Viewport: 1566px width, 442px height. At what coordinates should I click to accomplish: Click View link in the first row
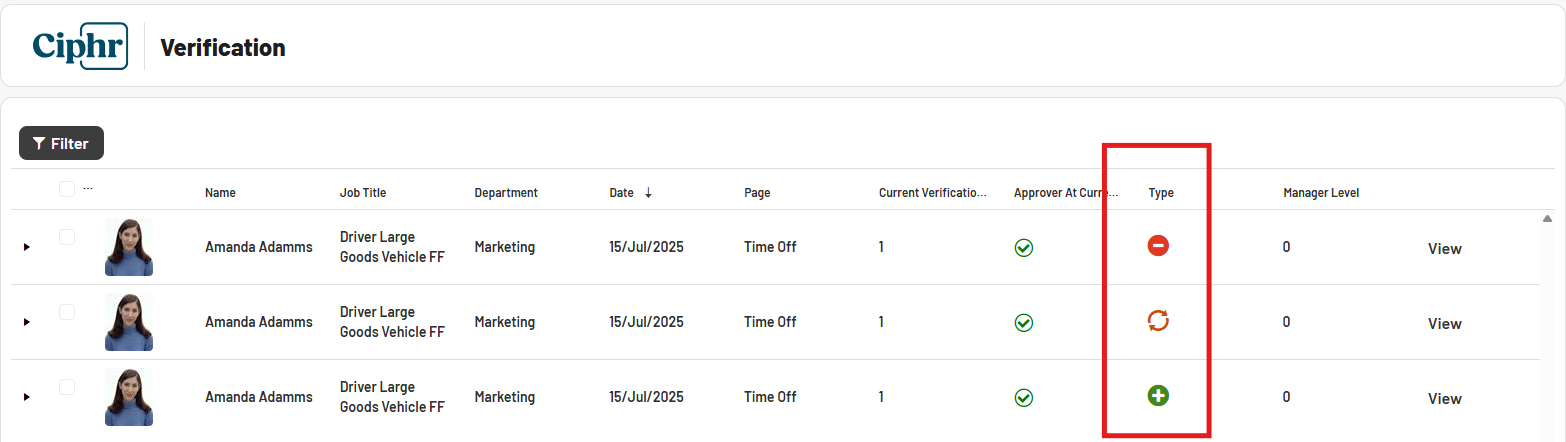tap(1444, 248)
